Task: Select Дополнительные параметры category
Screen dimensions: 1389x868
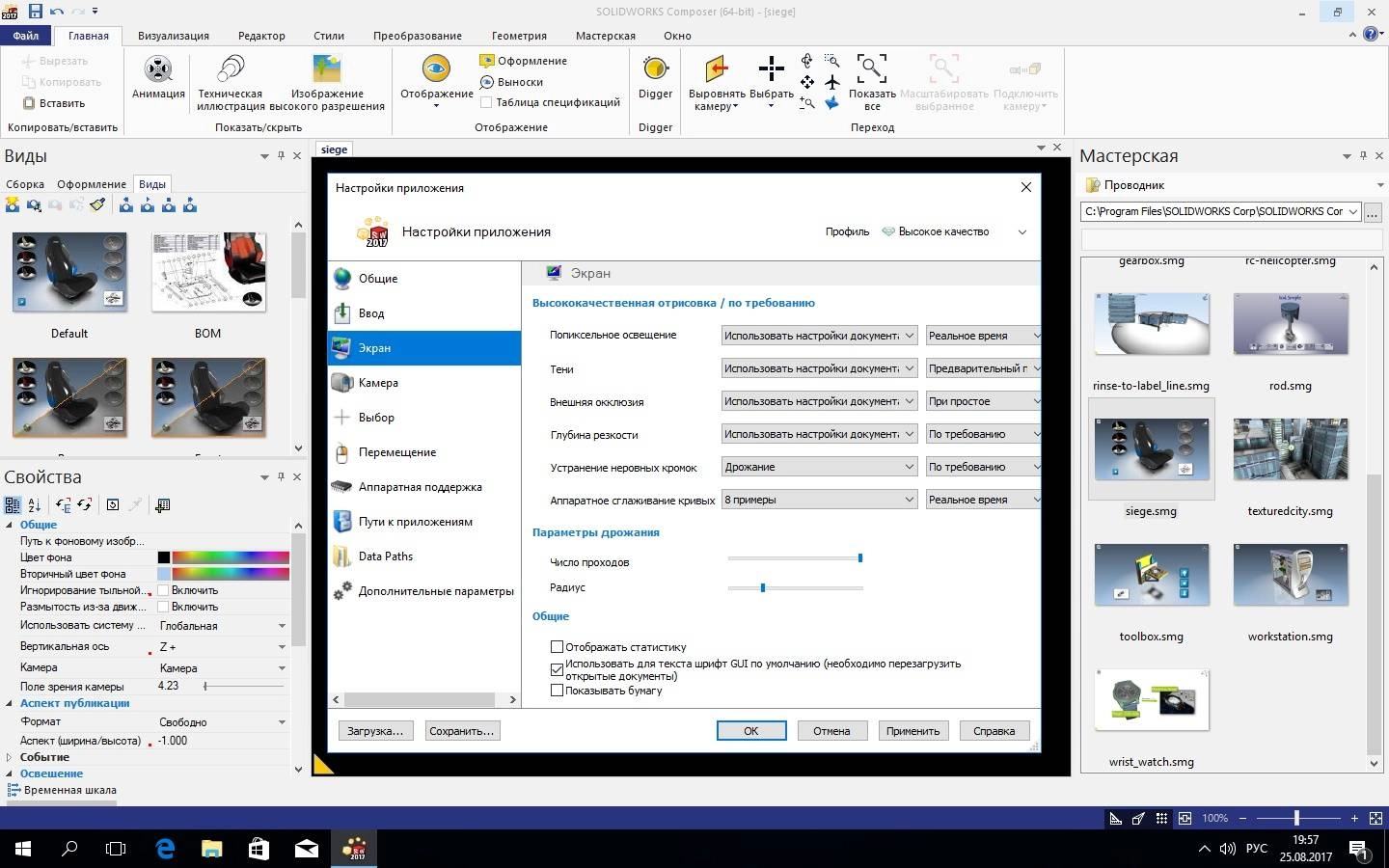Action: (424, 591)
